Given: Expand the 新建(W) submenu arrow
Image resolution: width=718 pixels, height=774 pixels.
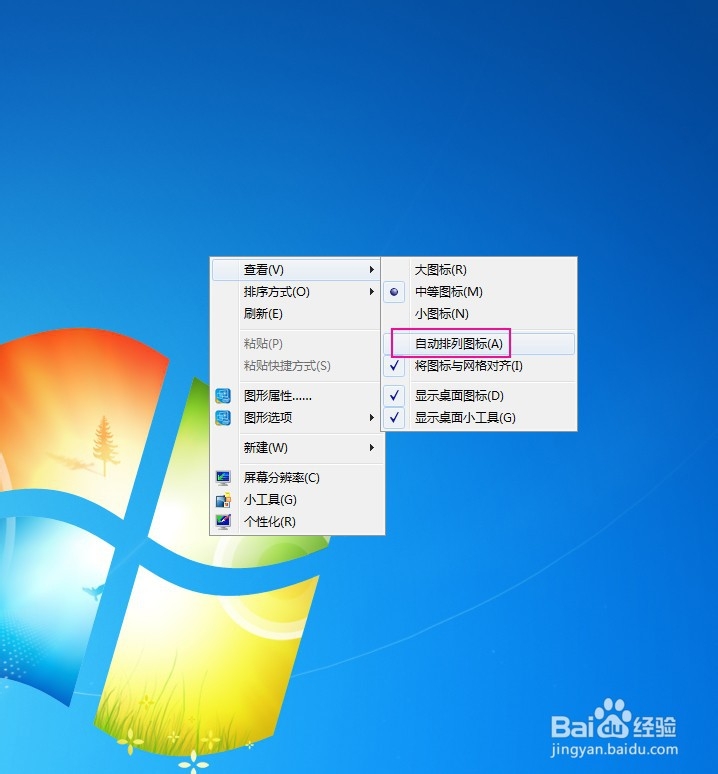Looking at the screenshot, I should (x=372, y=448).
